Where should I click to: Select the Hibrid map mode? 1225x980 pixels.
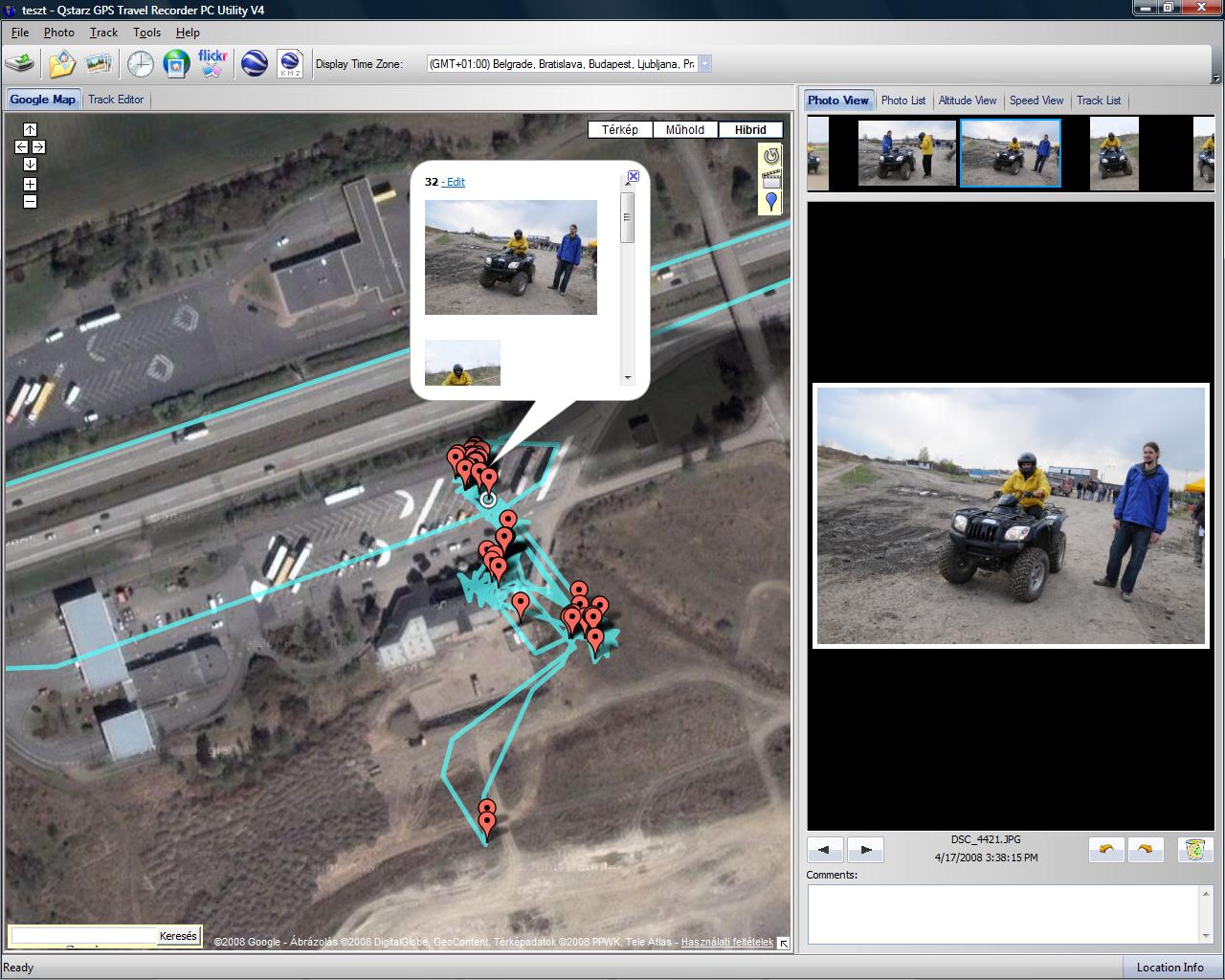click(750, 130)
